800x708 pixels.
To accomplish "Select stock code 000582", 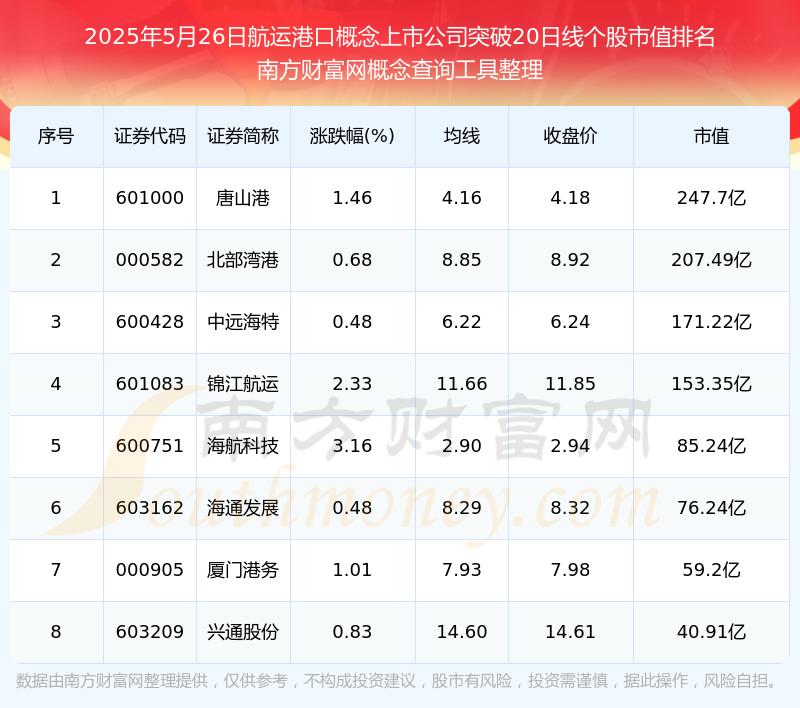I will 149,260.
